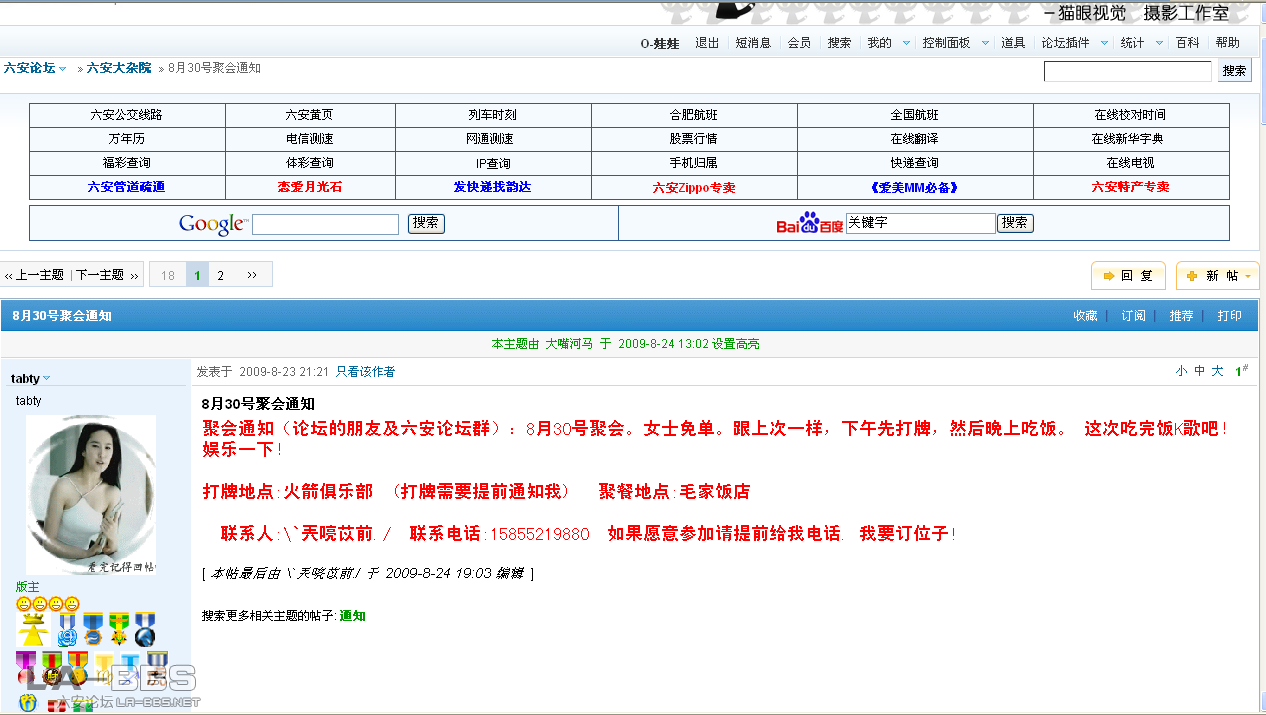Open page 2 of the thread
1266x715 pixels.
222,274
